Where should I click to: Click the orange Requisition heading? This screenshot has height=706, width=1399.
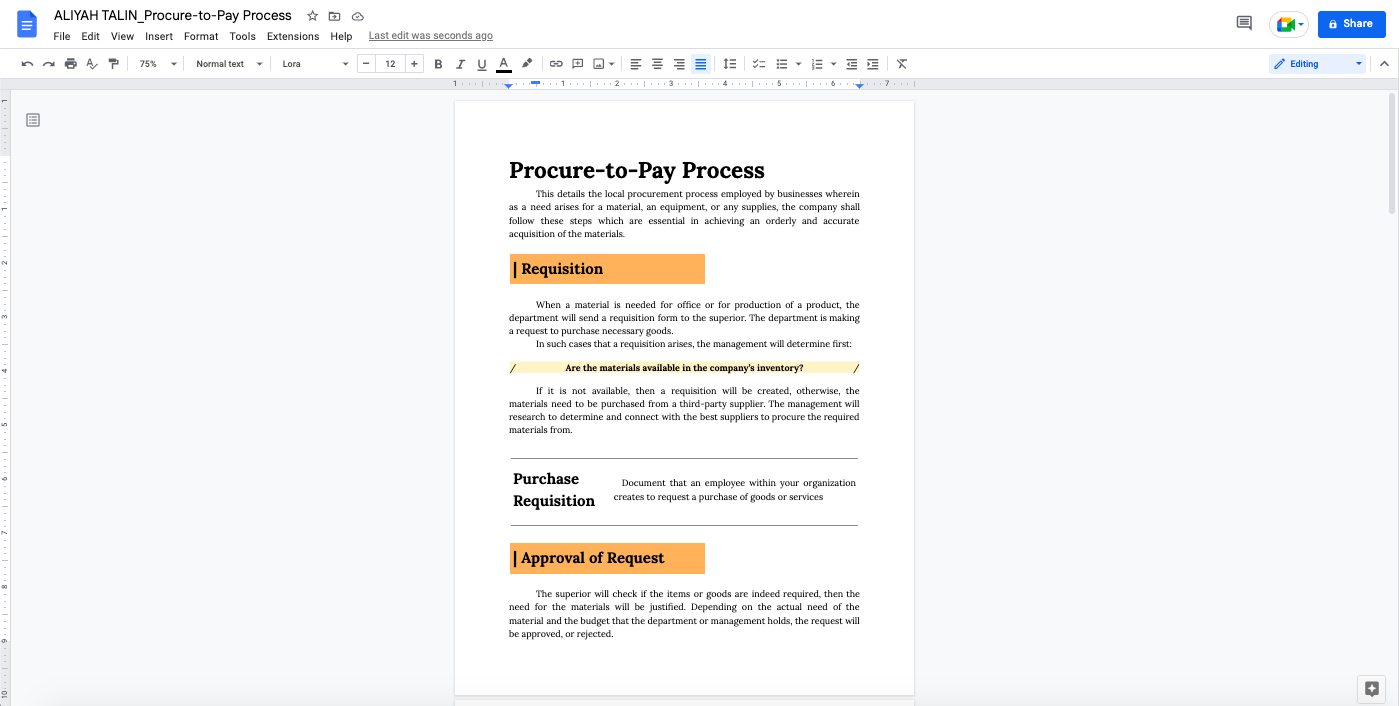point(607,269)
